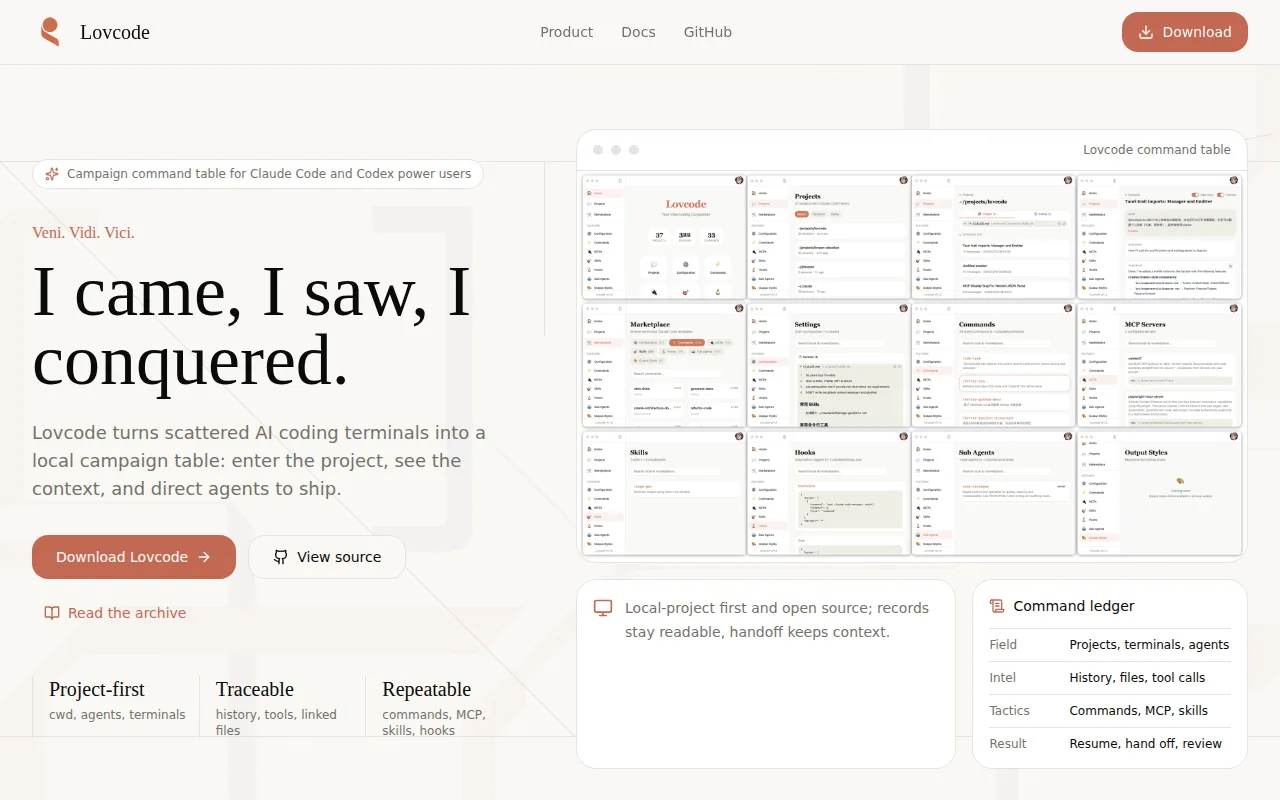This screenshot has width=1280, height=800.
Task: Click 'commands, MCP, skills, hooks' under Repeatable
Action: point(432,722)
